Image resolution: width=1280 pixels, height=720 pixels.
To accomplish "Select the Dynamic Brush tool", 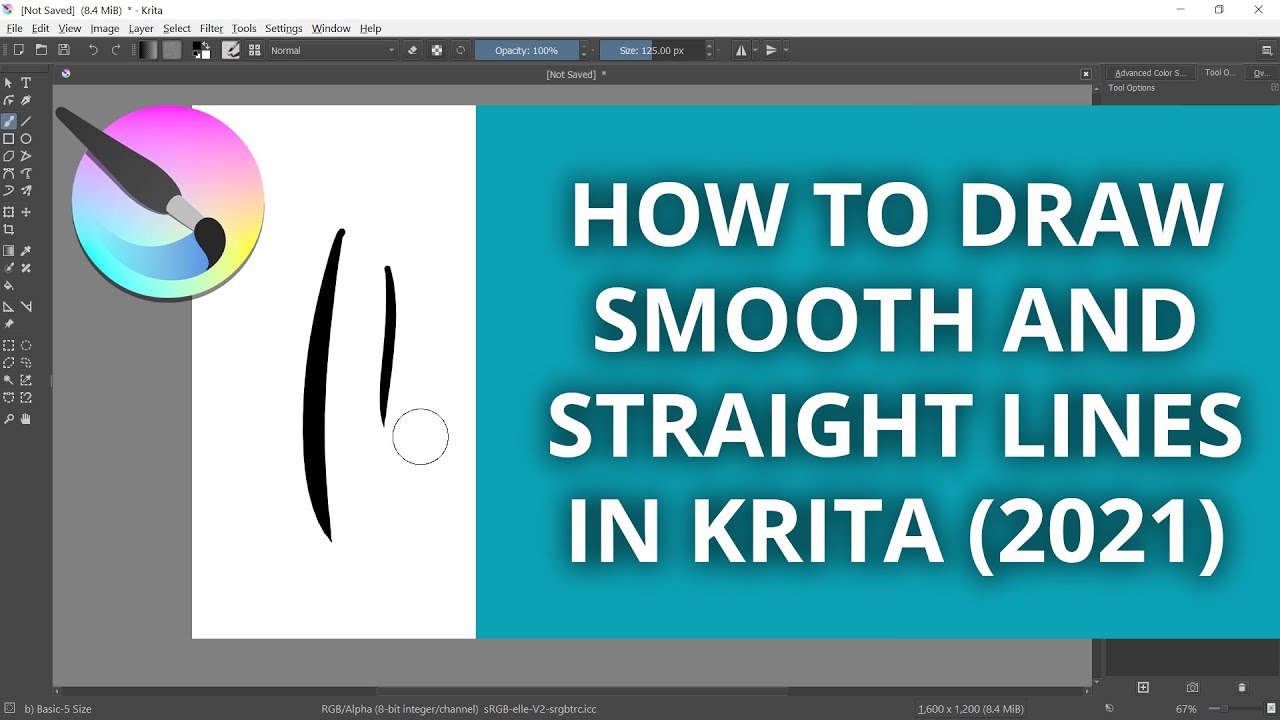I will 9,191.
